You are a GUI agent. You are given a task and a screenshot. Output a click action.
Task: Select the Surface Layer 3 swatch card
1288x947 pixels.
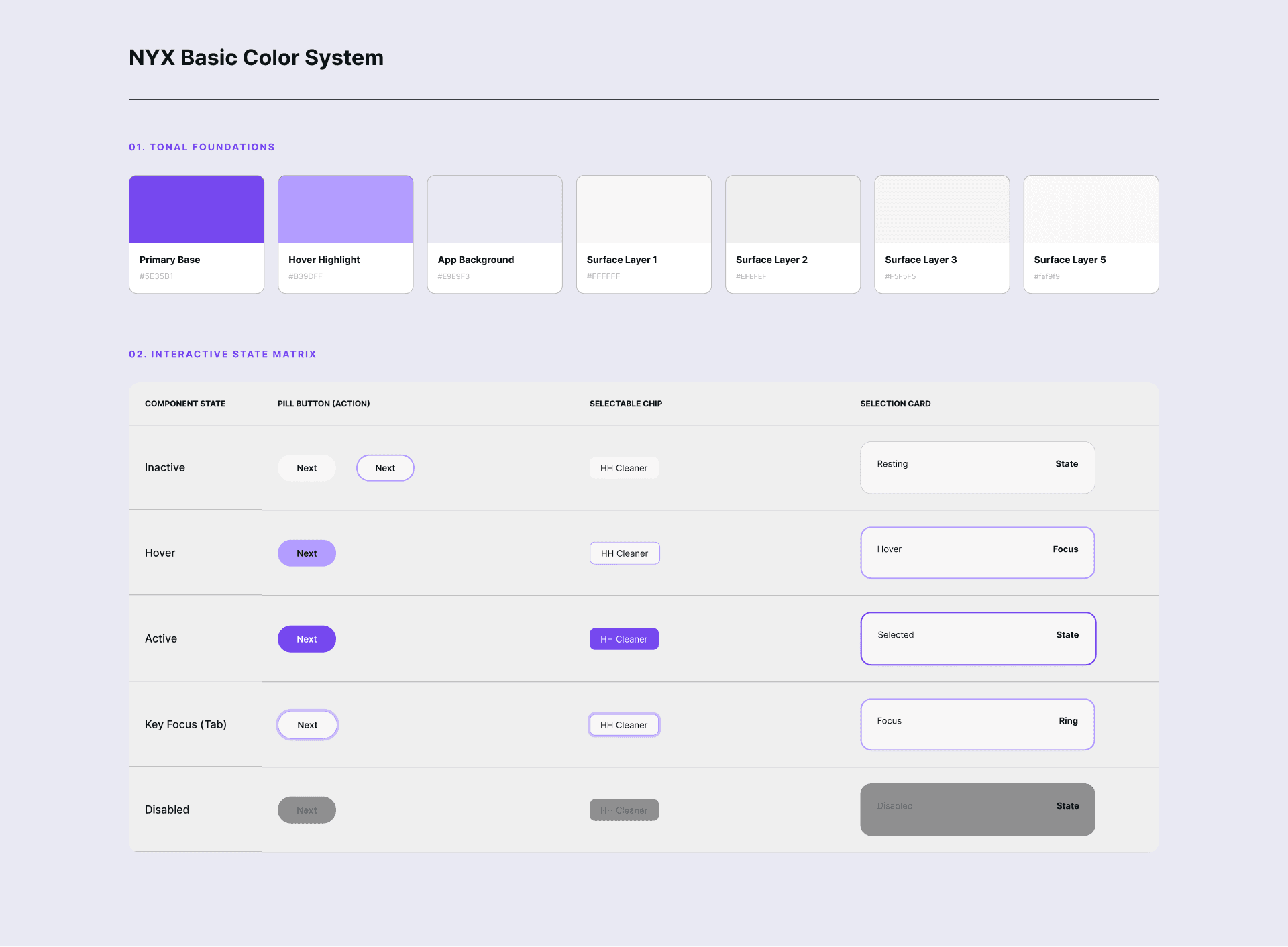(x=942, y=234)
